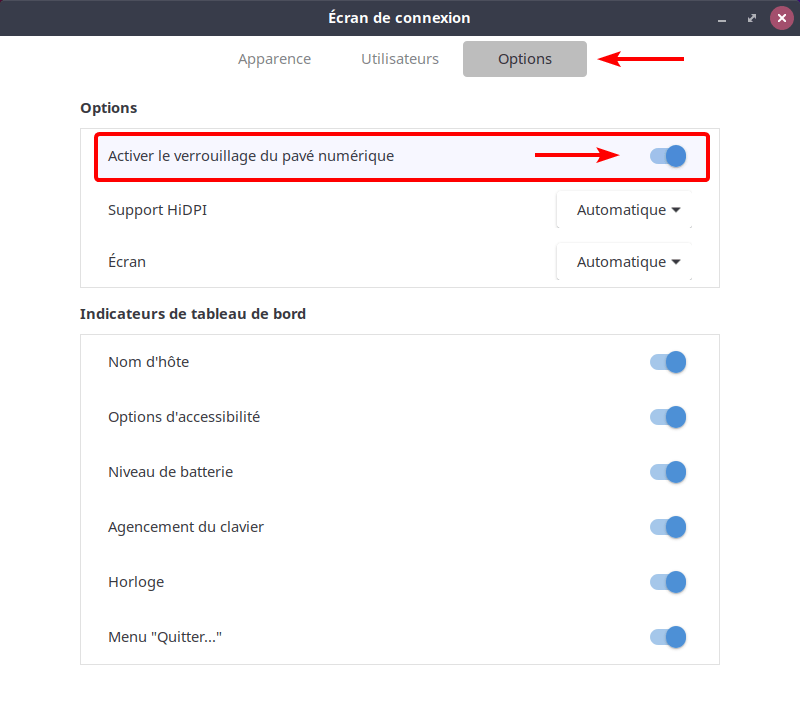Click the "Écran de connexion" title text
Image resolution: width=800 pixels, height=709 pixels.
(x=399, y=18)
